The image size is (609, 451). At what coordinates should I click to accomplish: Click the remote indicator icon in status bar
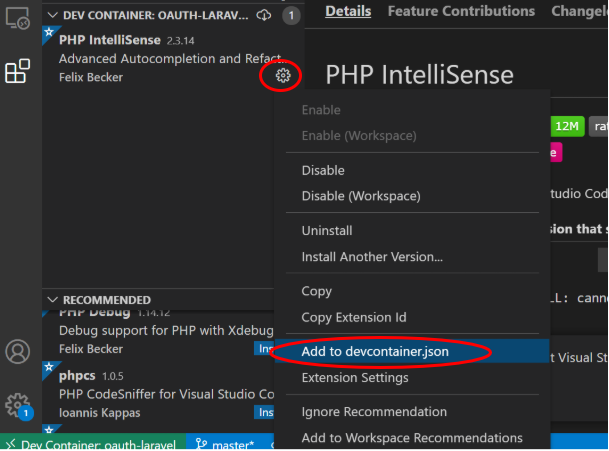11,444
